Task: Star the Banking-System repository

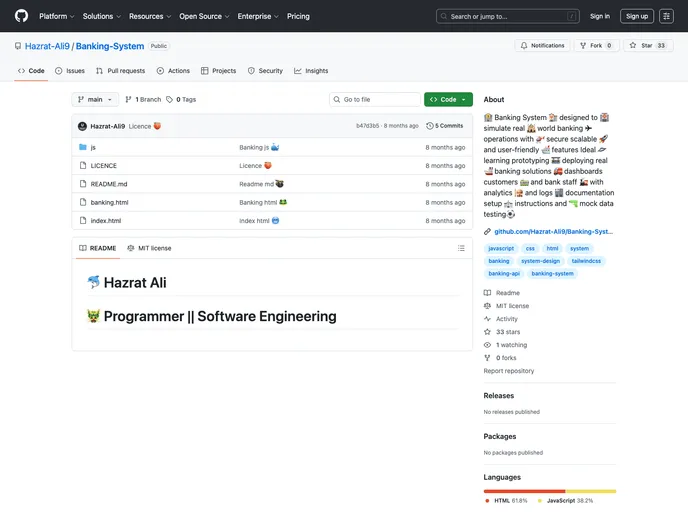Action: [x=648, y=46]
